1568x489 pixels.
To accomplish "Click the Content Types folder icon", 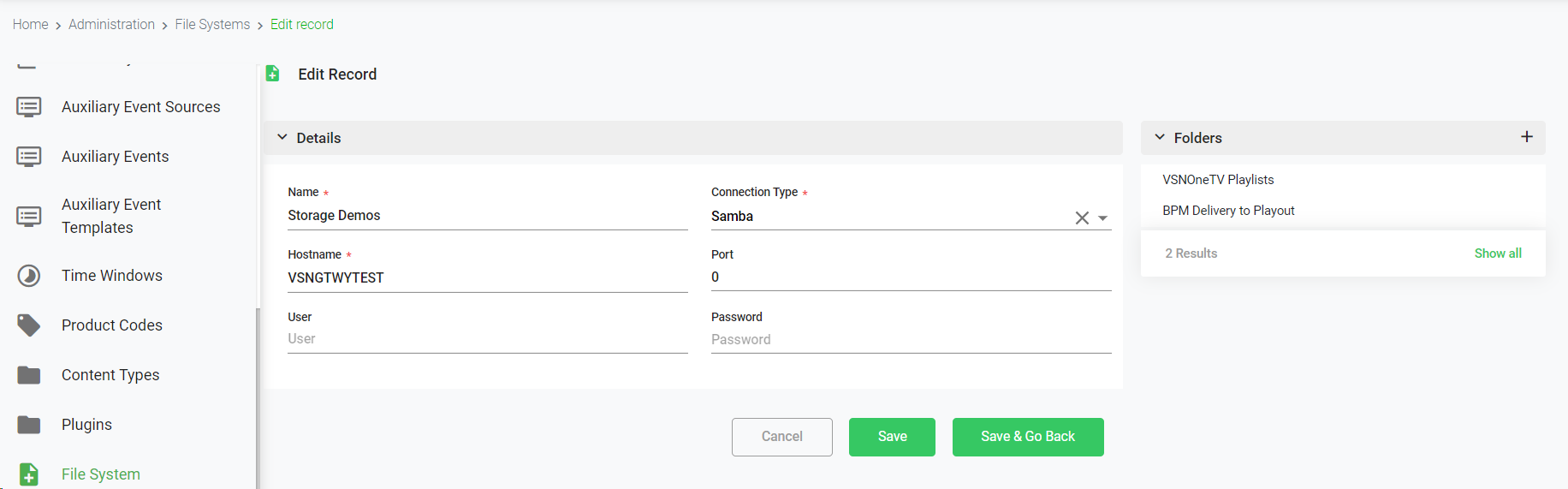I will pyautogui.click(x=29, y=375).
